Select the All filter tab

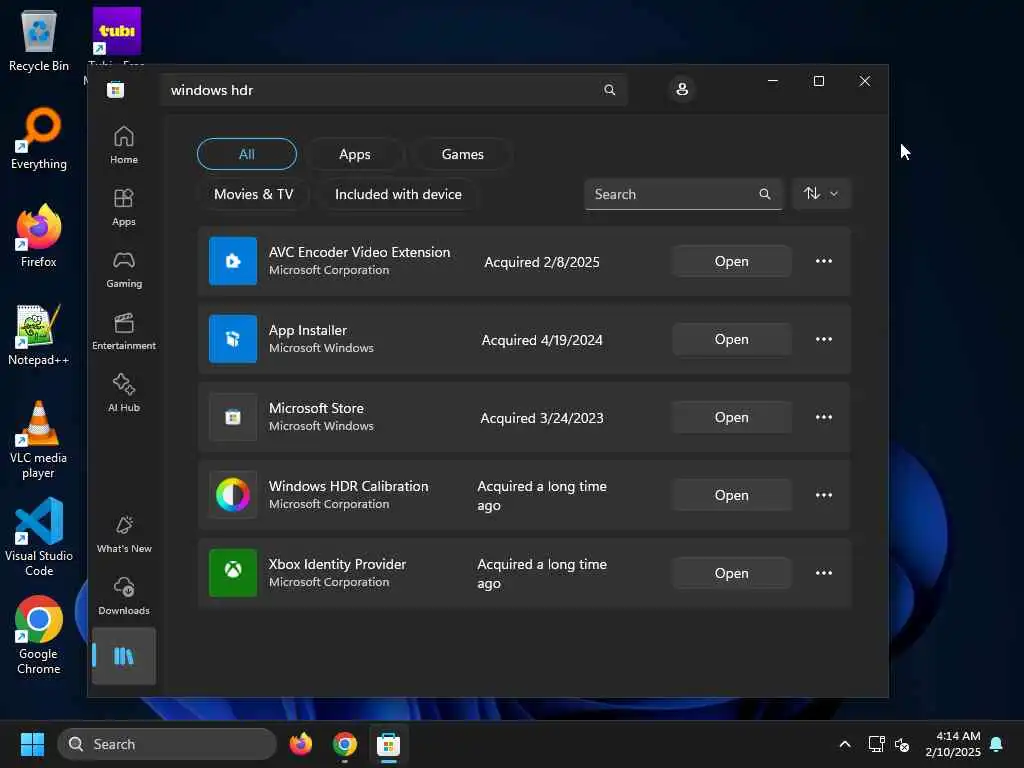pos(247,154)
